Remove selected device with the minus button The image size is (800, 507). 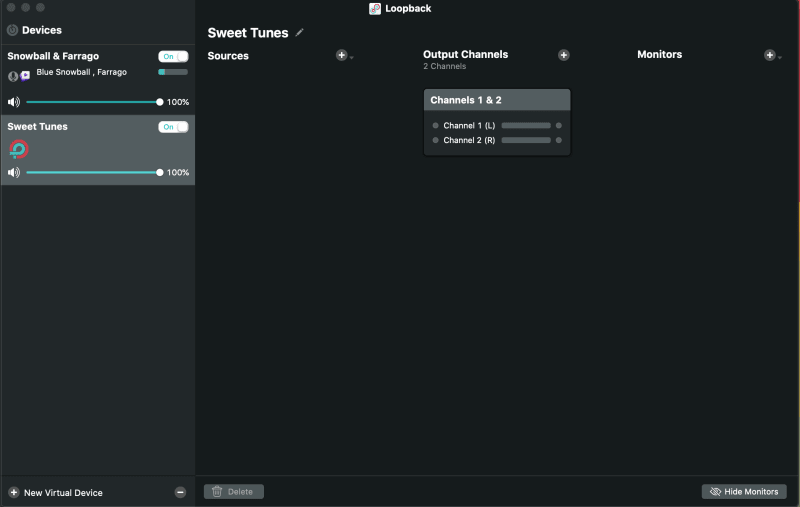click(x=180, y=492)
